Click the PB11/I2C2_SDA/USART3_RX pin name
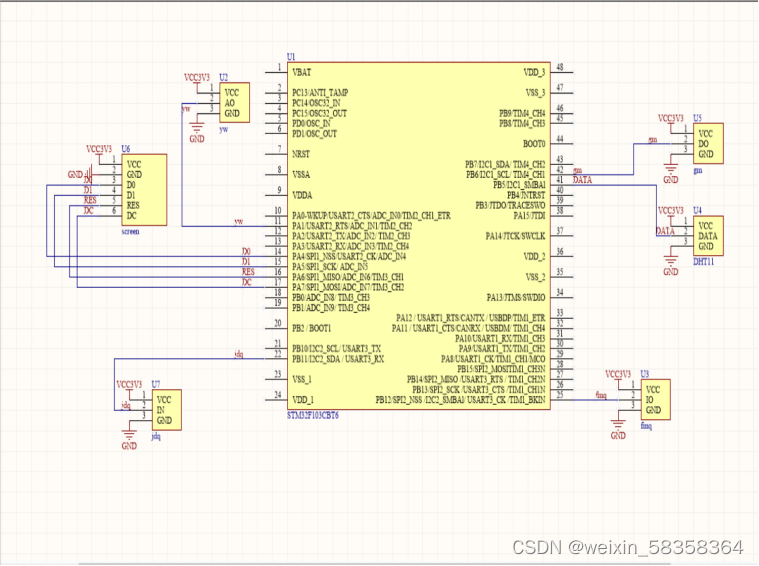 [x=338, y=359]
